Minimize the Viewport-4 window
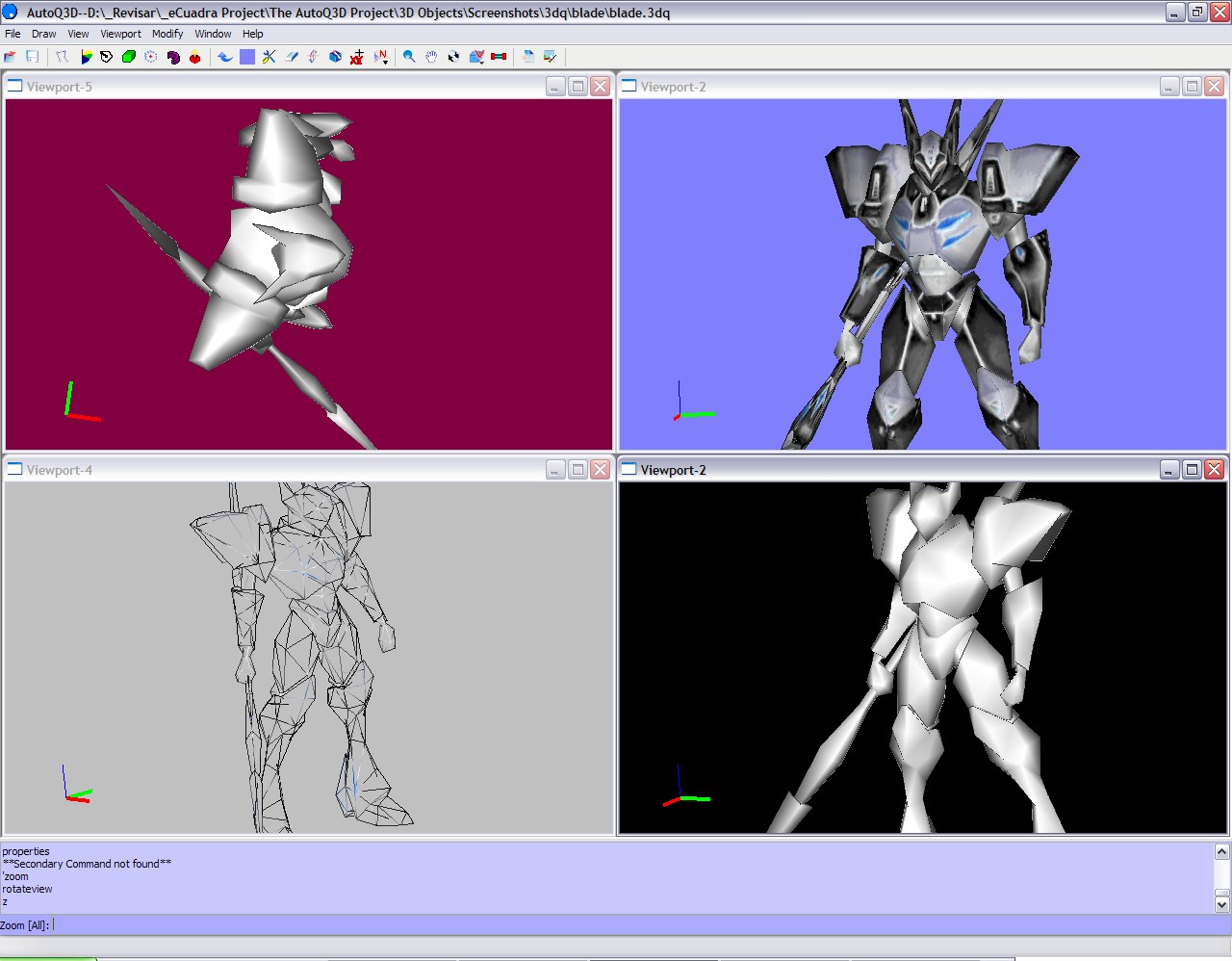This screenshot has height=961, width=1232. tap(556, 470)
